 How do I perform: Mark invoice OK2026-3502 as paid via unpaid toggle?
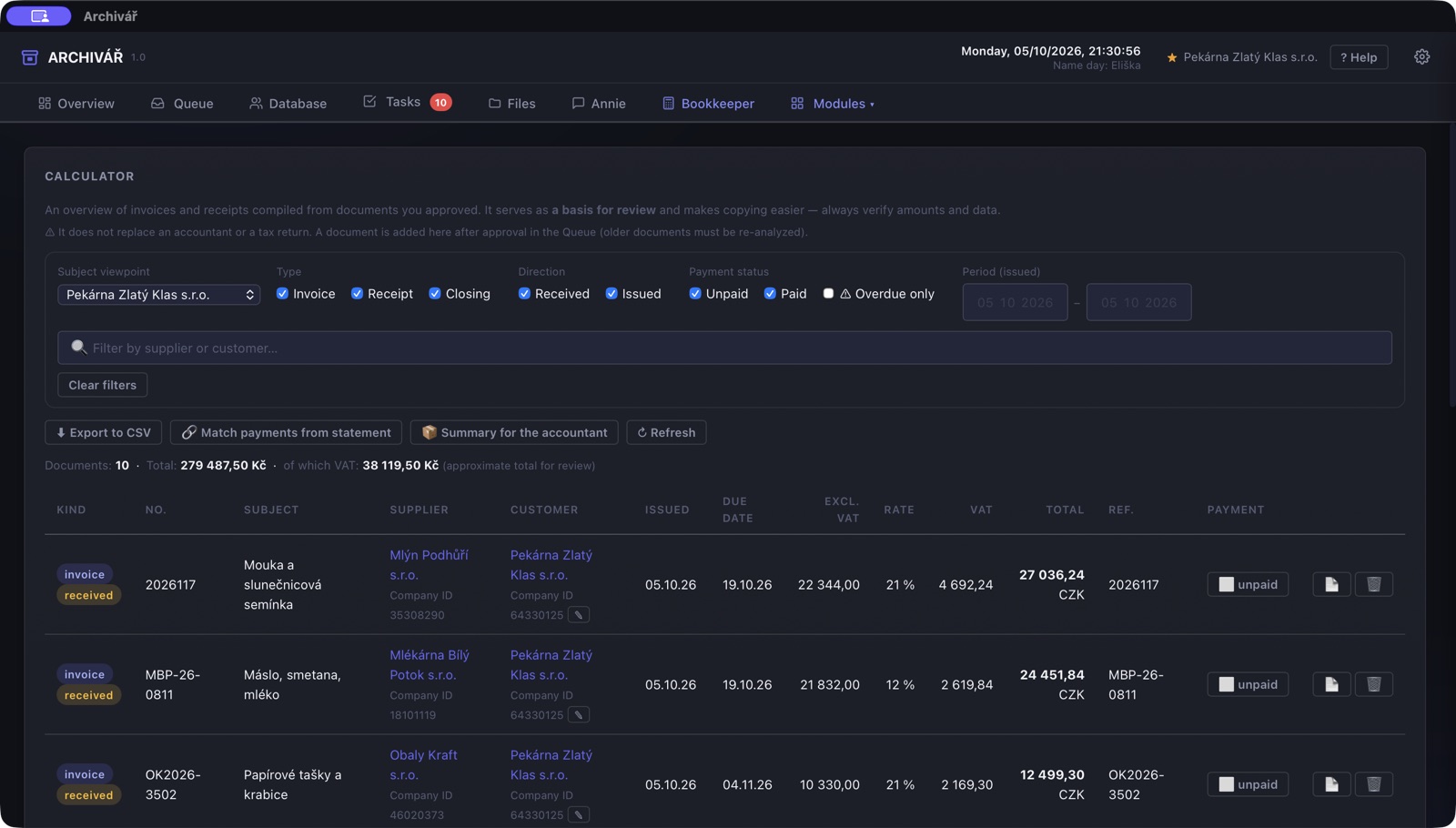click(x=1248, y=784)
